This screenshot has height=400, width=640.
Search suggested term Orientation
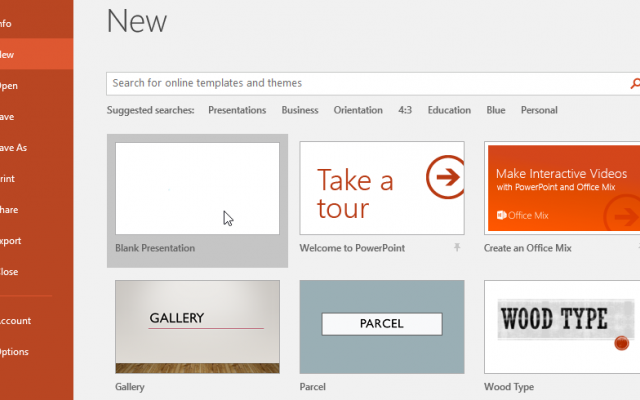coord(358,110)
